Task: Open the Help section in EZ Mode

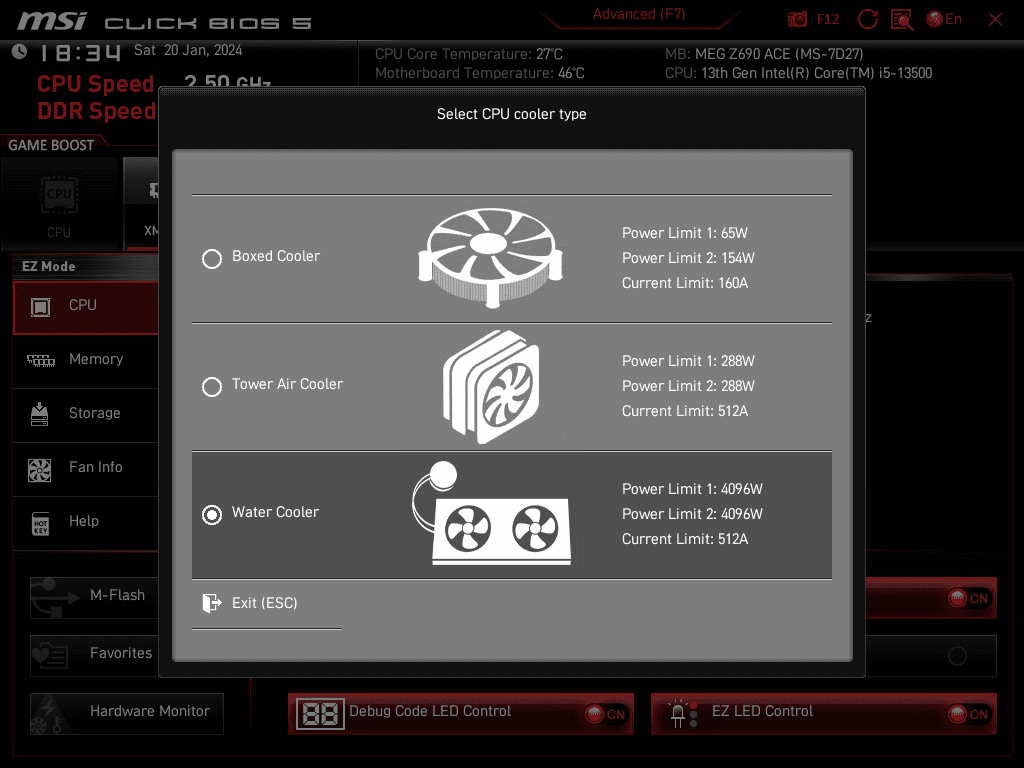Action: coord(86,523)
